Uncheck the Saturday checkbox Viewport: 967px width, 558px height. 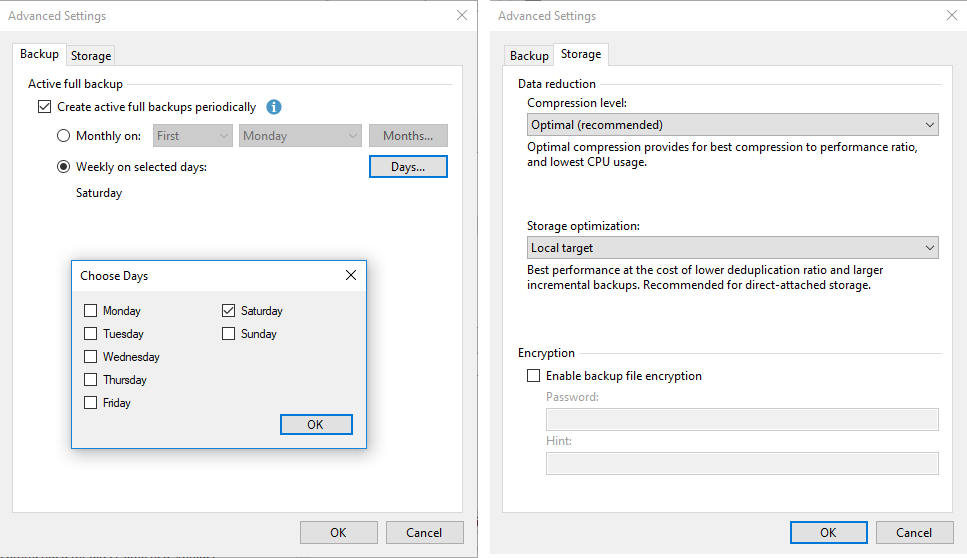coord(229,311)
